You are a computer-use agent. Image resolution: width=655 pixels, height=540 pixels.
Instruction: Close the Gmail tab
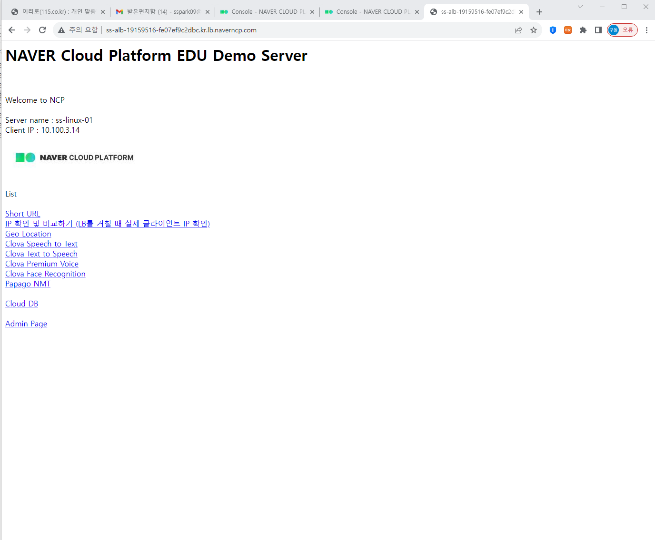[207, 12]
